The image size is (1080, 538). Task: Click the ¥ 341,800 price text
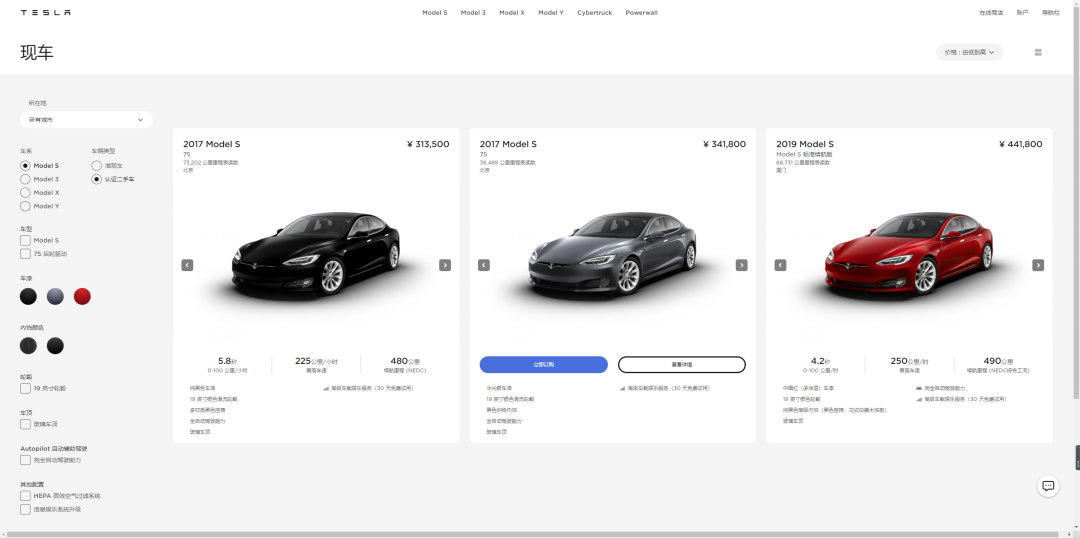[x=724, y=144]
